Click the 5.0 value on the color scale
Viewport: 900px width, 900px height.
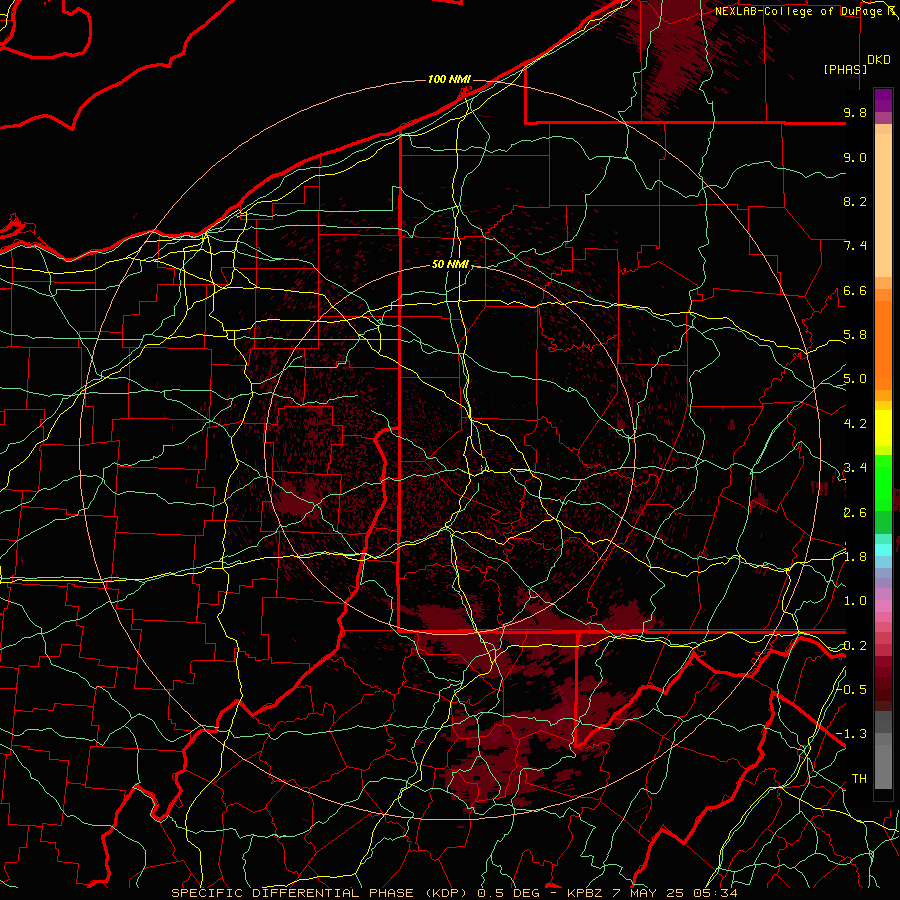coord(855,379)
